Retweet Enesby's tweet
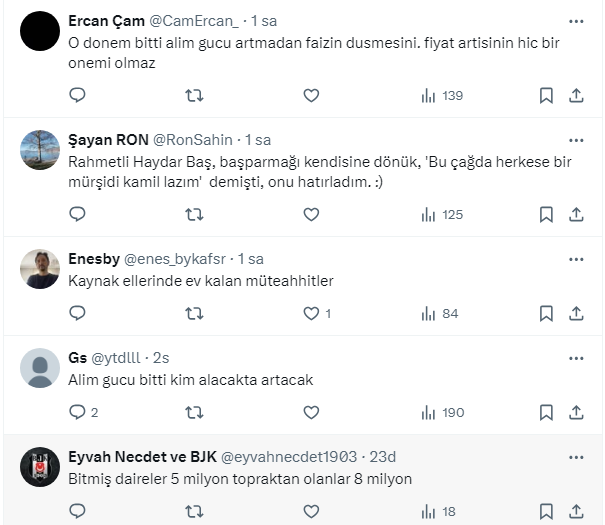 195,313
